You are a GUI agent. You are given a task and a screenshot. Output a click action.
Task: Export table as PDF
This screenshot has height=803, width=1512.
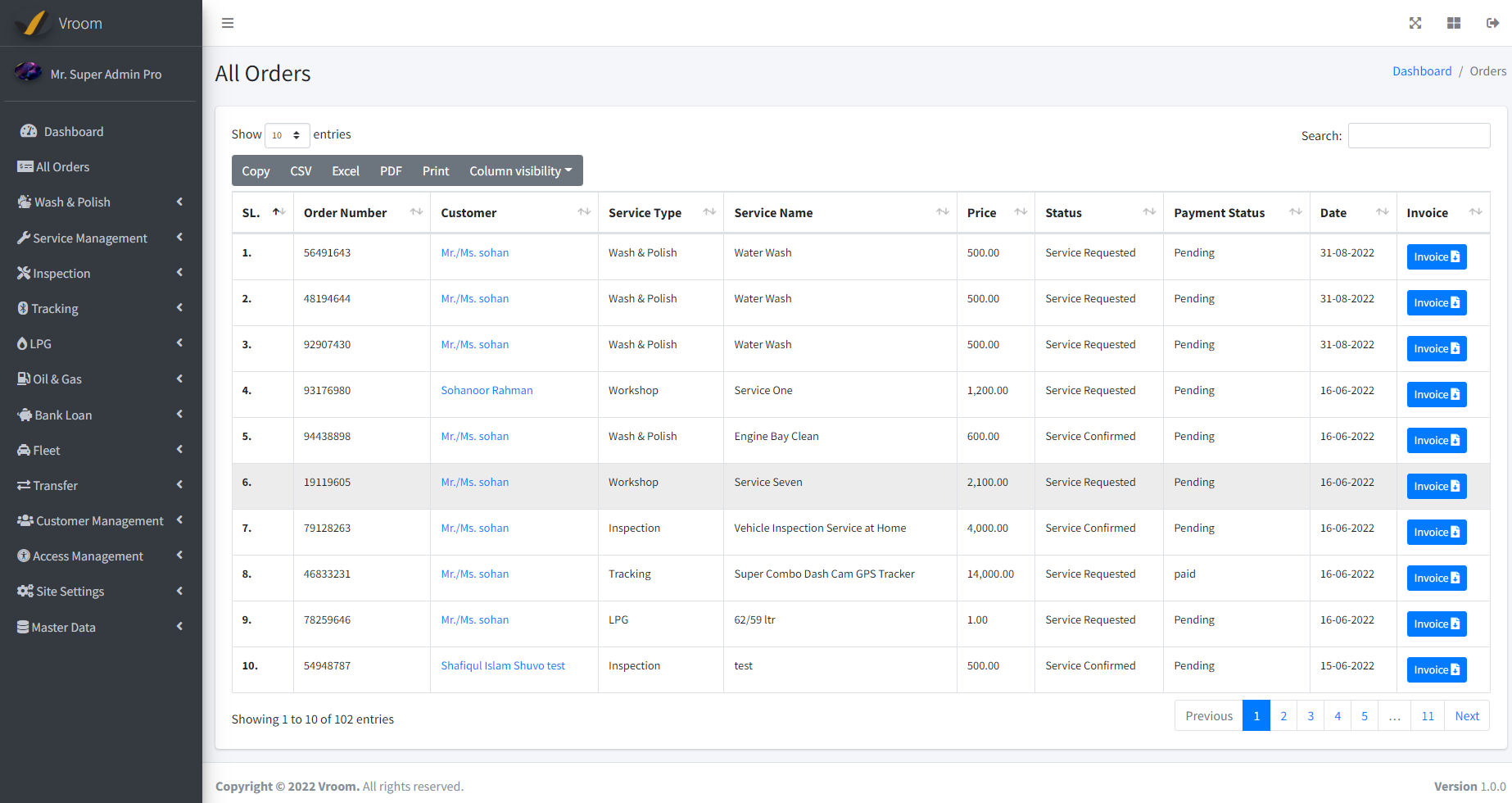tap(391, 170)
